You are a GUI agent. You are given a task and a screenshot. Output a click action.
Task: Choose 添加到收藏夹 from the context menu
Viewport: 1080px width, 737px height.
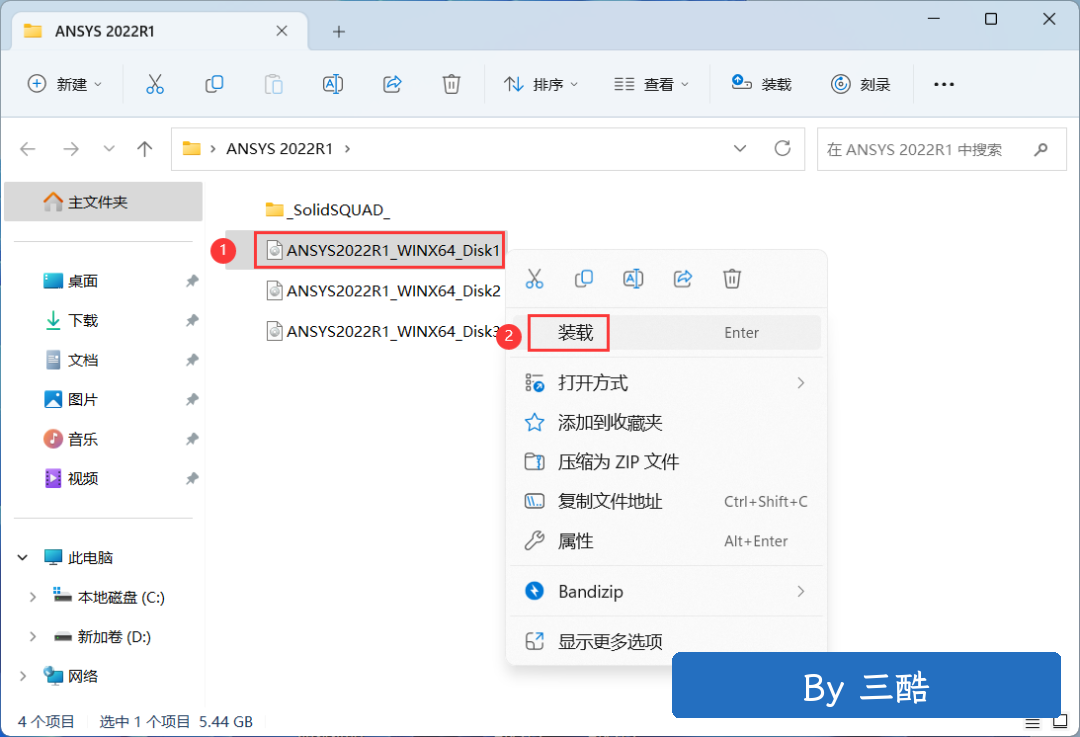(667, 422)
